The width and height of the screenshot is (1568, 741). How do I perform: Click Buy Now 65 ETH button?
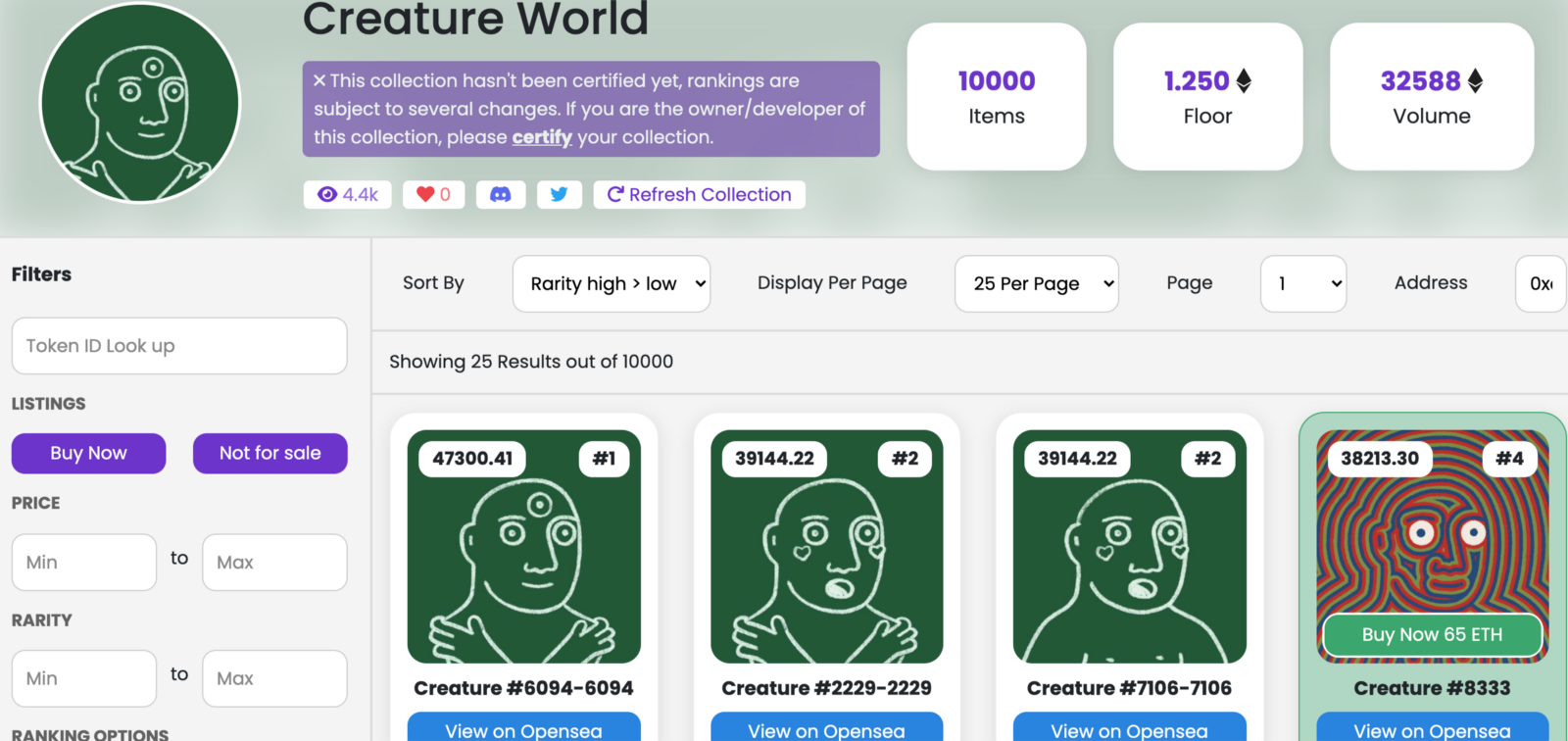coord(1433,635)
